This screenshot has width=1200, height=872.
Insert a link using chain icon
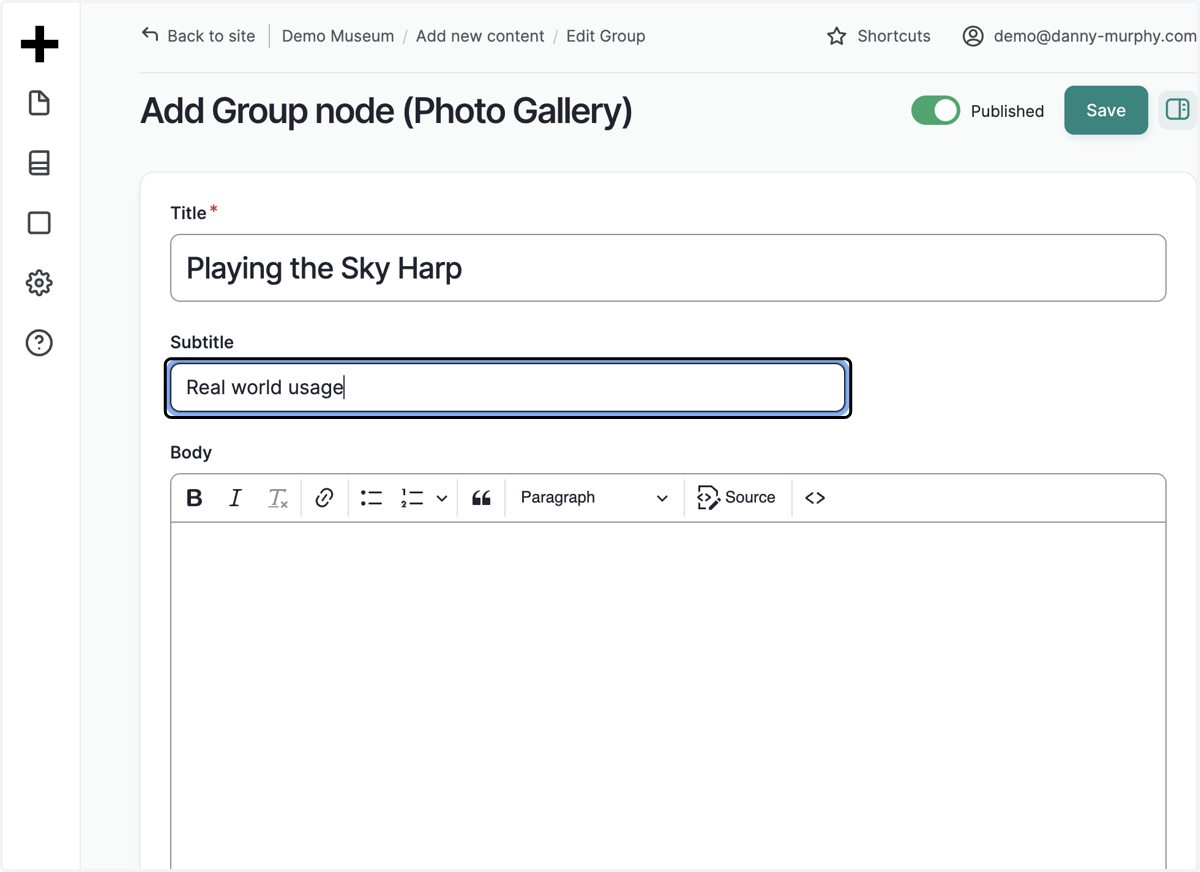click(324, 498)
